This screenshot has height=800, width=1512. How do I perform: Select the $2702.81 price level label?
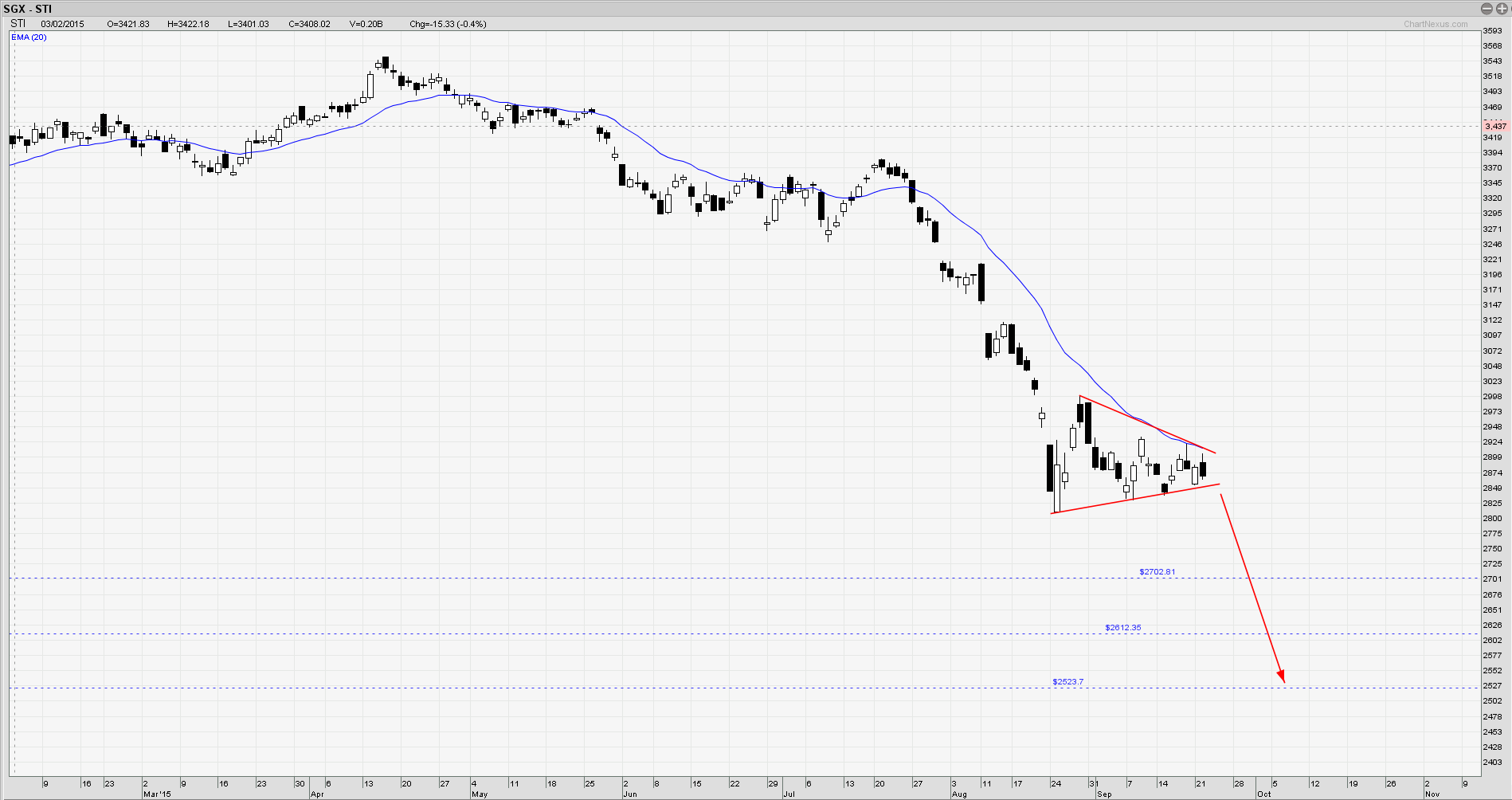click(1157, 572)
